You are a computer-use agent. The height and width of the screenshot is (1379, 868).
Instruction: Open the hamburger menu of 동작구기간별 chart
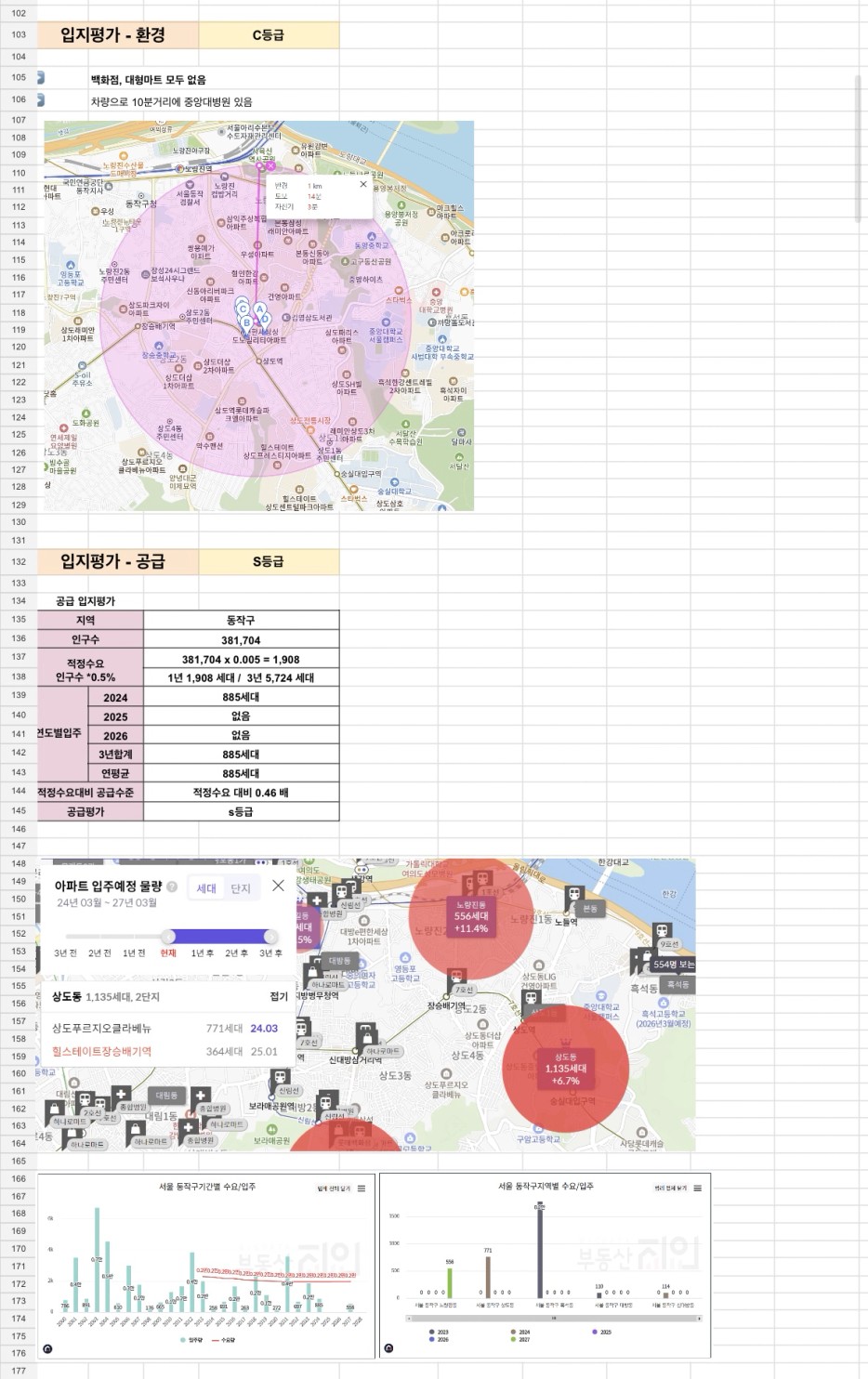pos(362,1189)
